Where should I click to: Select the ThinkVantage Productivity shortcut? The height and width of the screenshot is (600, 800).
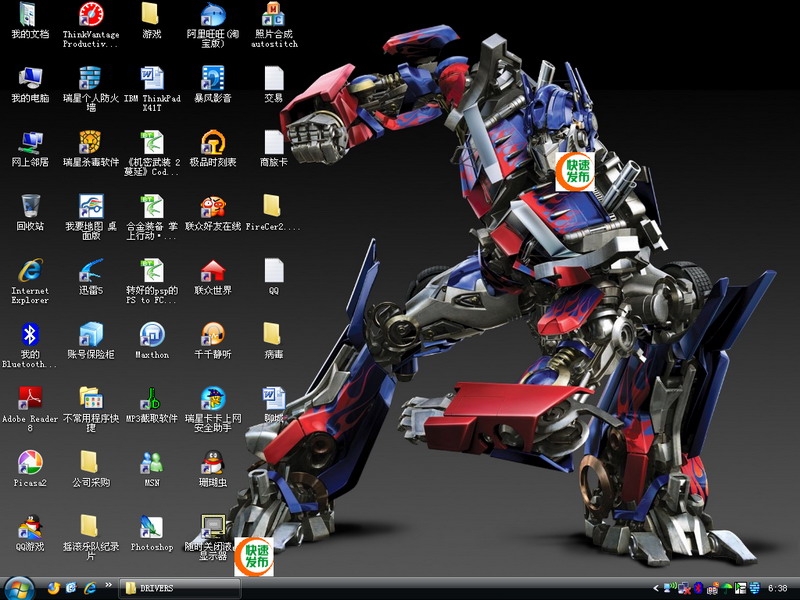click(x=91, y=26)
